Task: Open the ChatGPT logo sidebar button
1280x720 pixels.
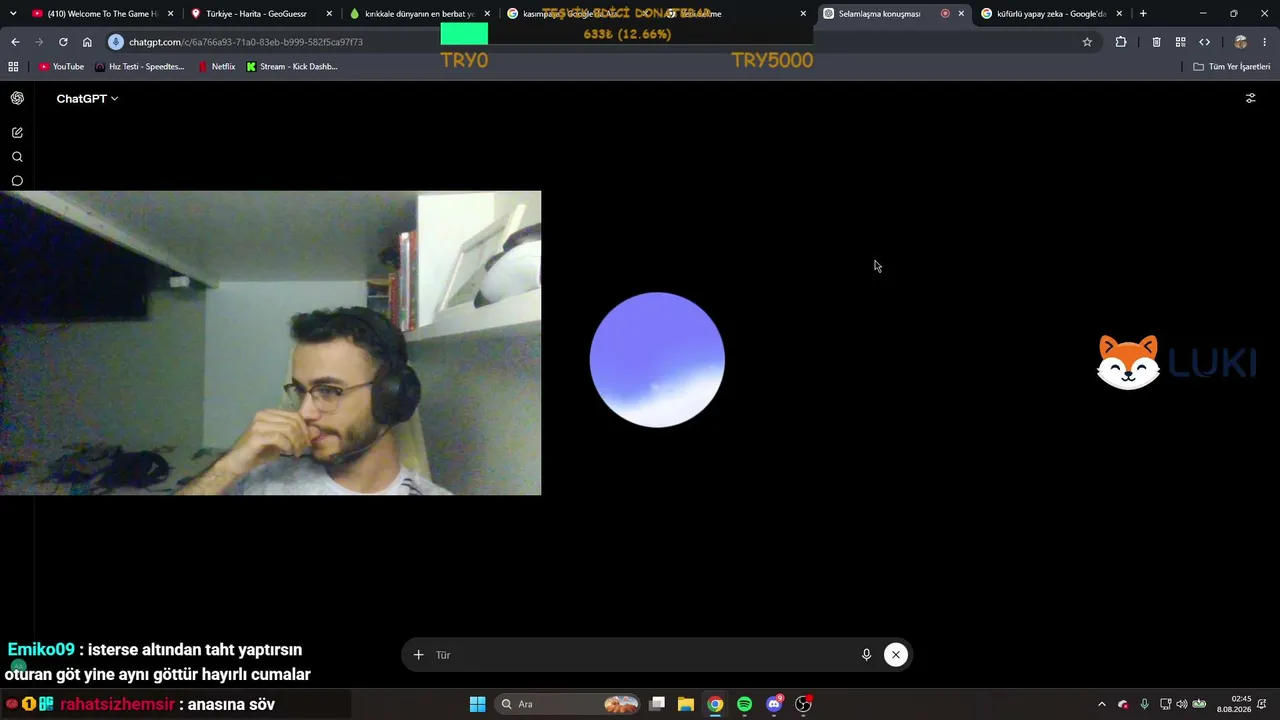Action: coord(17,98)
